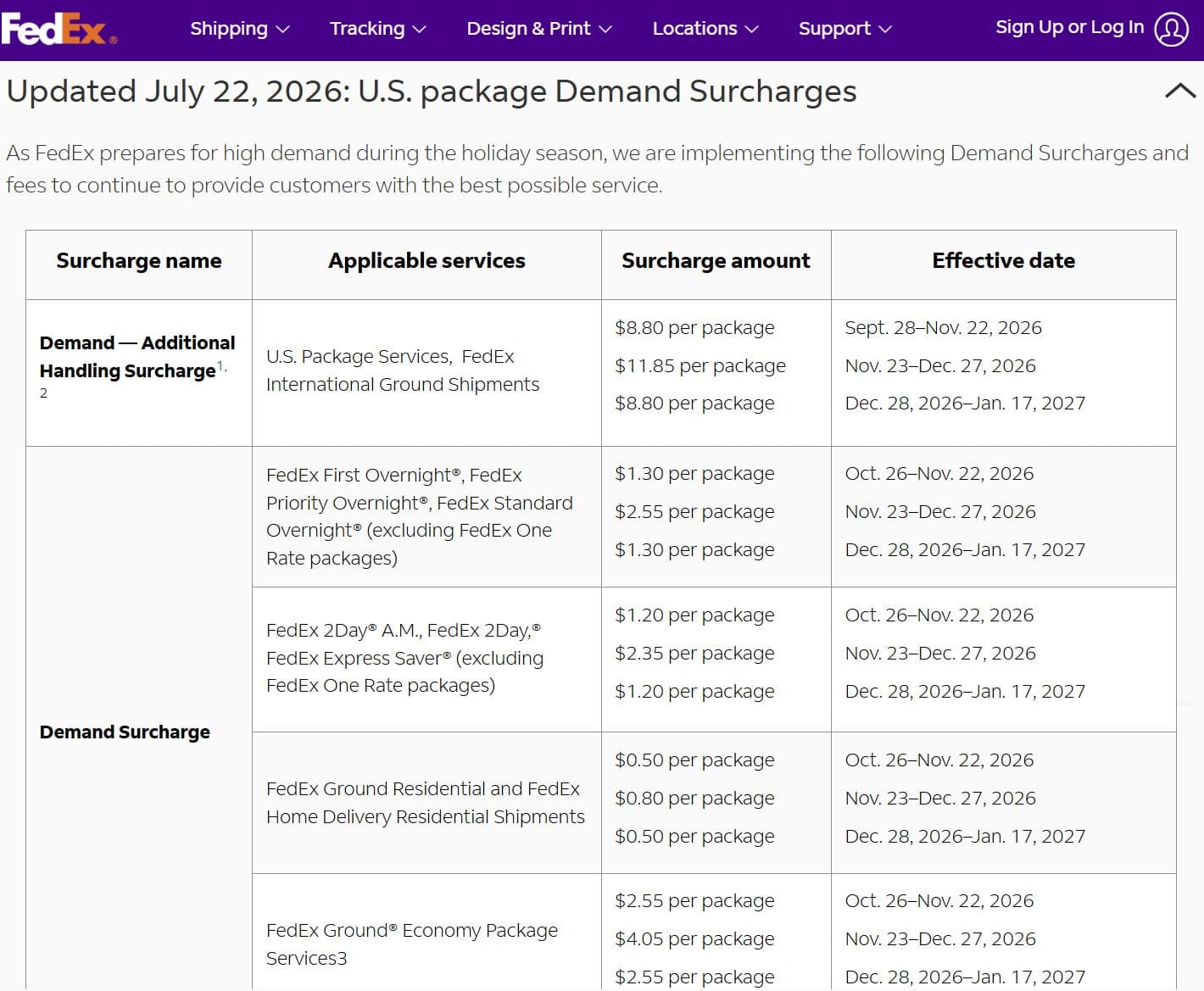1204x991 pixels.
Task: Open the Locations dropdown
Action: pyautogui.click(x=705, y=29)
